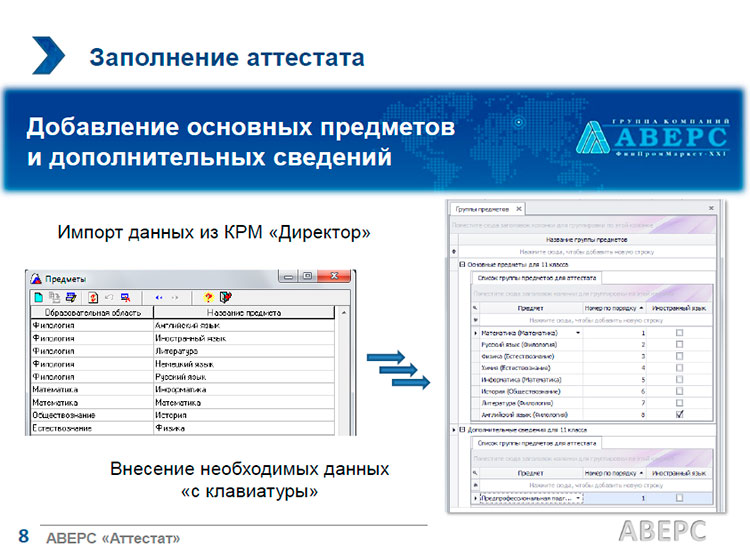Sort by Номер по порядку in Дополнительные сведения table
This screenshot has width=750, height=555.
click(x=613, y=473)
